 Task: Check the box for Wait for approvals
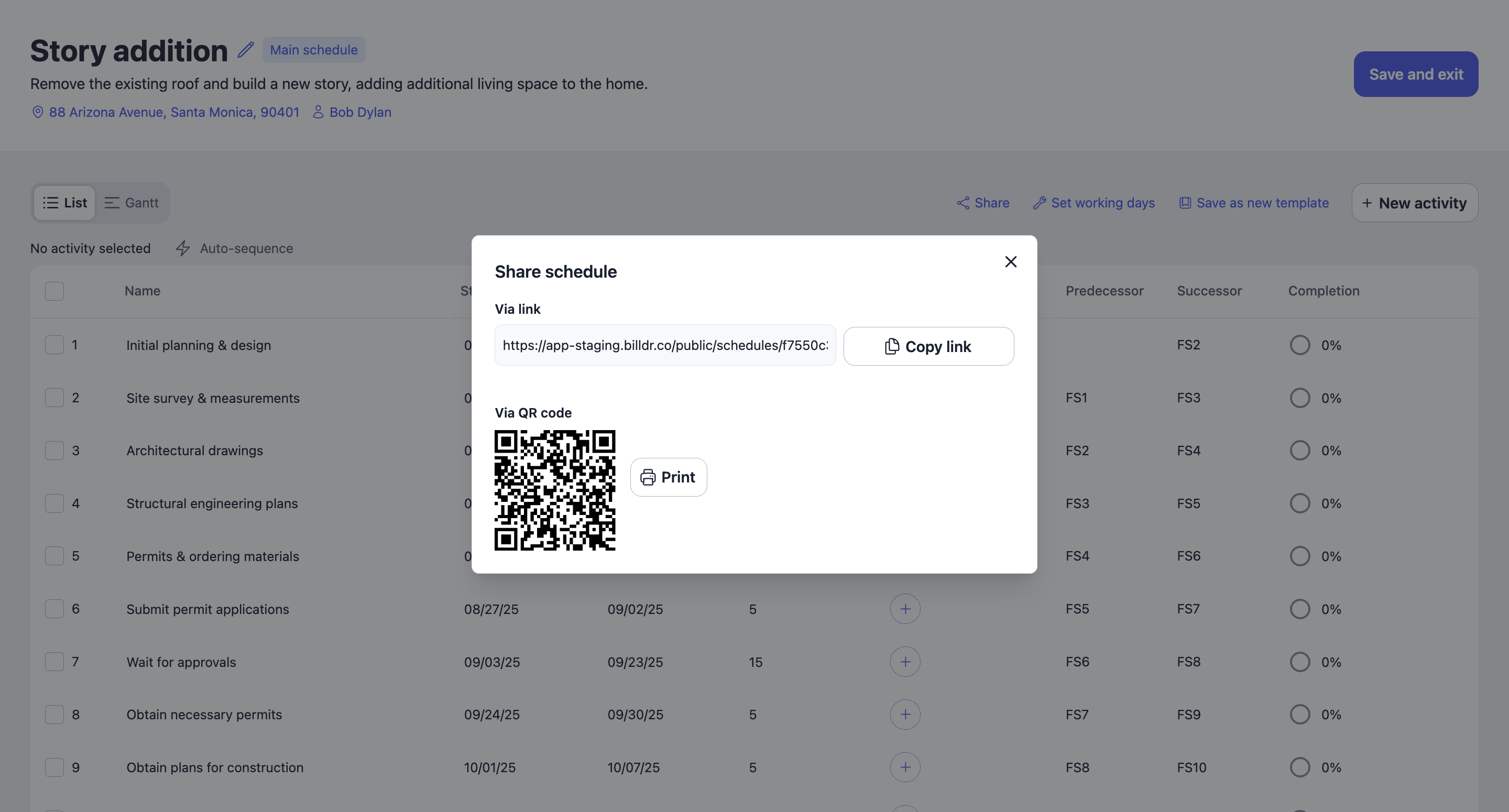[54, 662]
